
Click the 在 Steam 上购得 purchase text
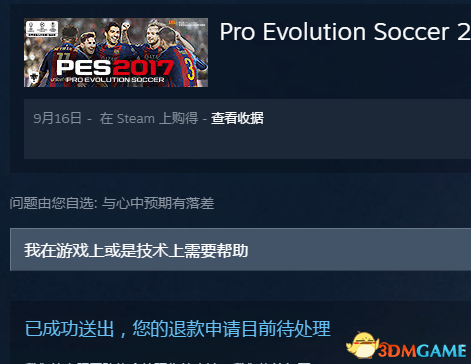tap(149, 118)
